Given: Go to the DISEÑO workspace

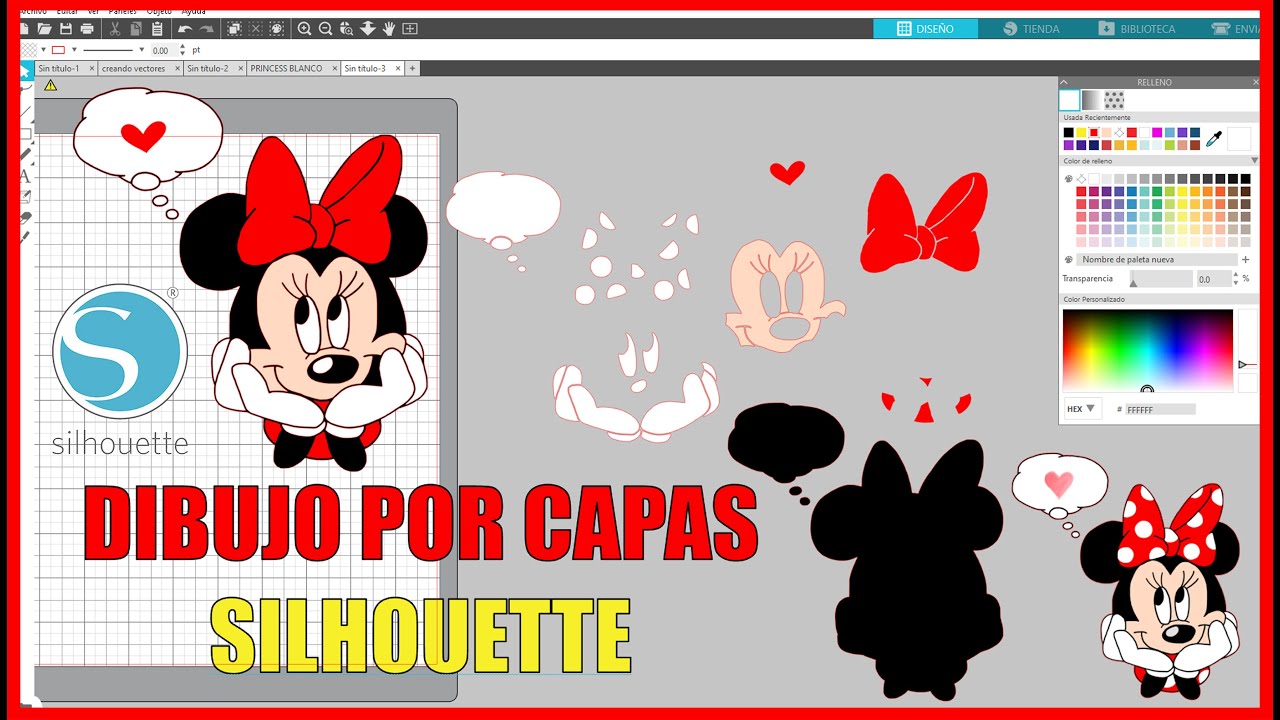Looking at the screenshot, I should [x=925, y=29].
